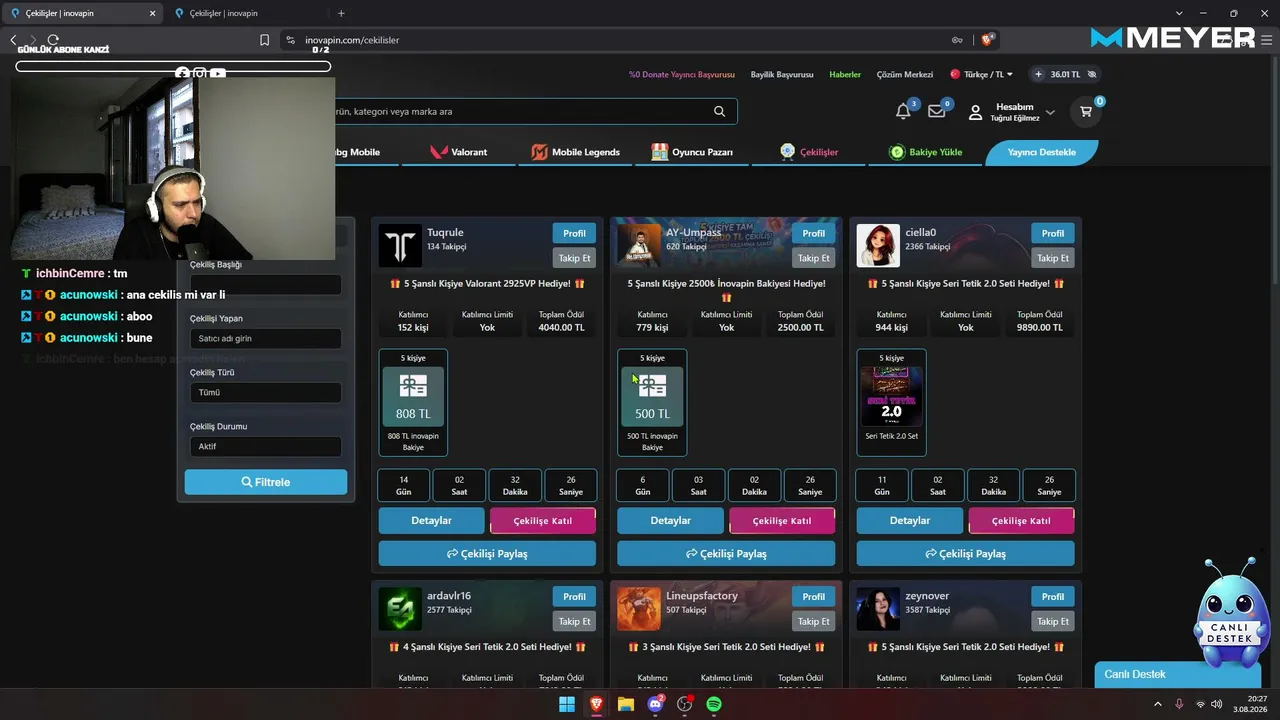Click the plus icon to add balance
Image resolution: width=1280 pixels, height=720 pixels.
point(1038,74)
